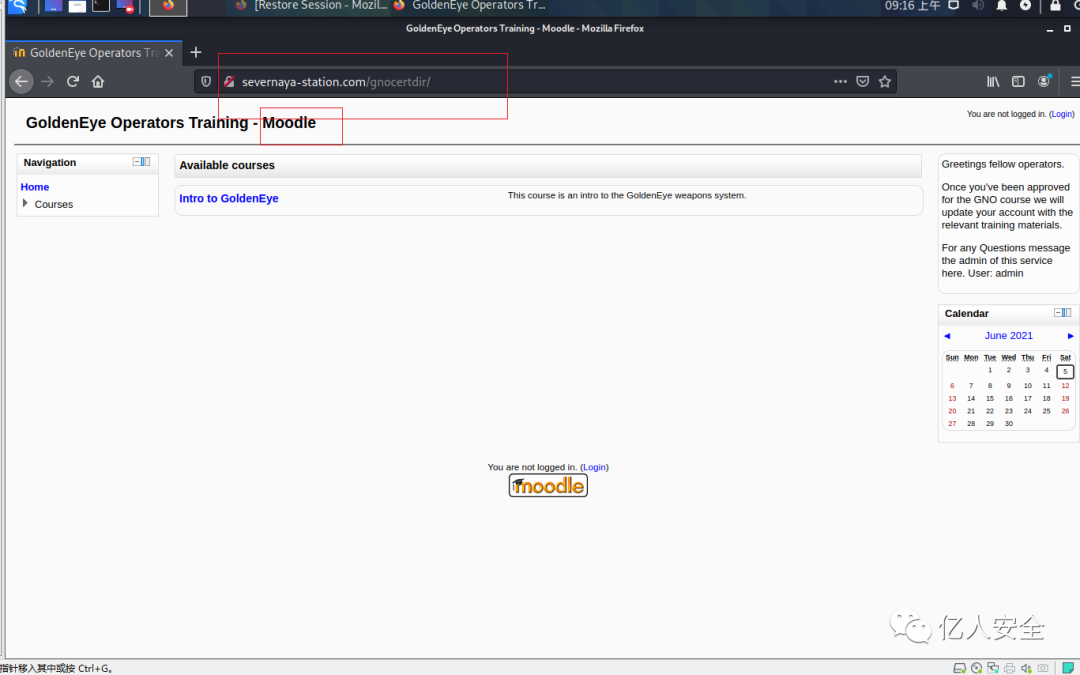Image resolution: width=1080 pixels, height=675 pixels.
Task: Open the Firefox hamburger menu
Action: coord(1074,81)
